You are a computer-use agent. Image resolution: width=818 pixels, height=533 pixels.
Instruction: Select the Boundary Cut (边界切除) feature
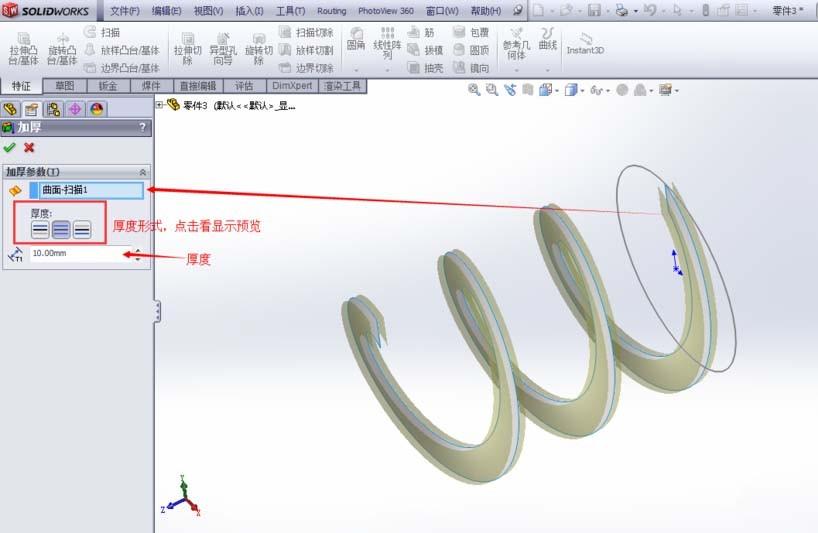[x=306, y=68]
